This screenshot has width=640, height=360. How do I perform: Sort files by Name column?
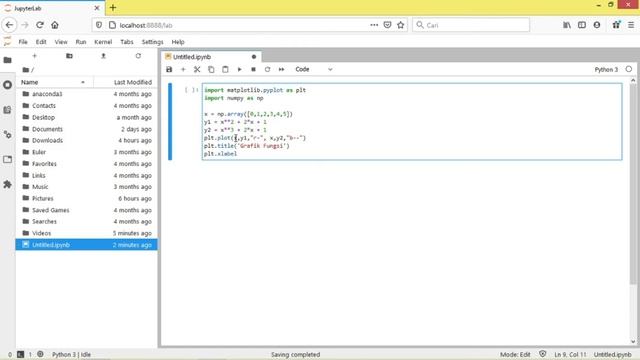[x=54, y=82]
